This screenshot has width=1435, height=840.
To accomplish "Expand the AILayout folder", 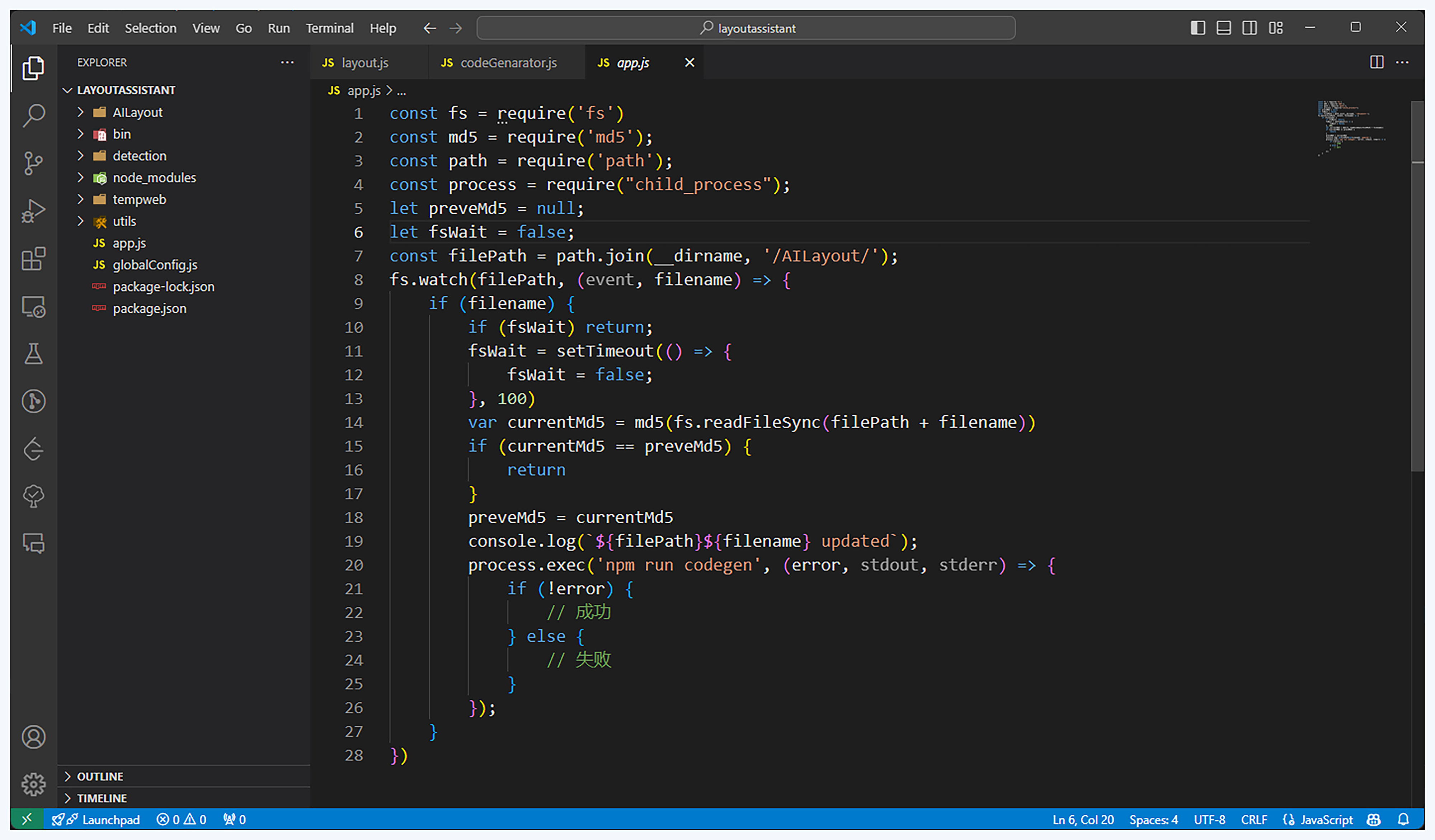I will (137, 112).
